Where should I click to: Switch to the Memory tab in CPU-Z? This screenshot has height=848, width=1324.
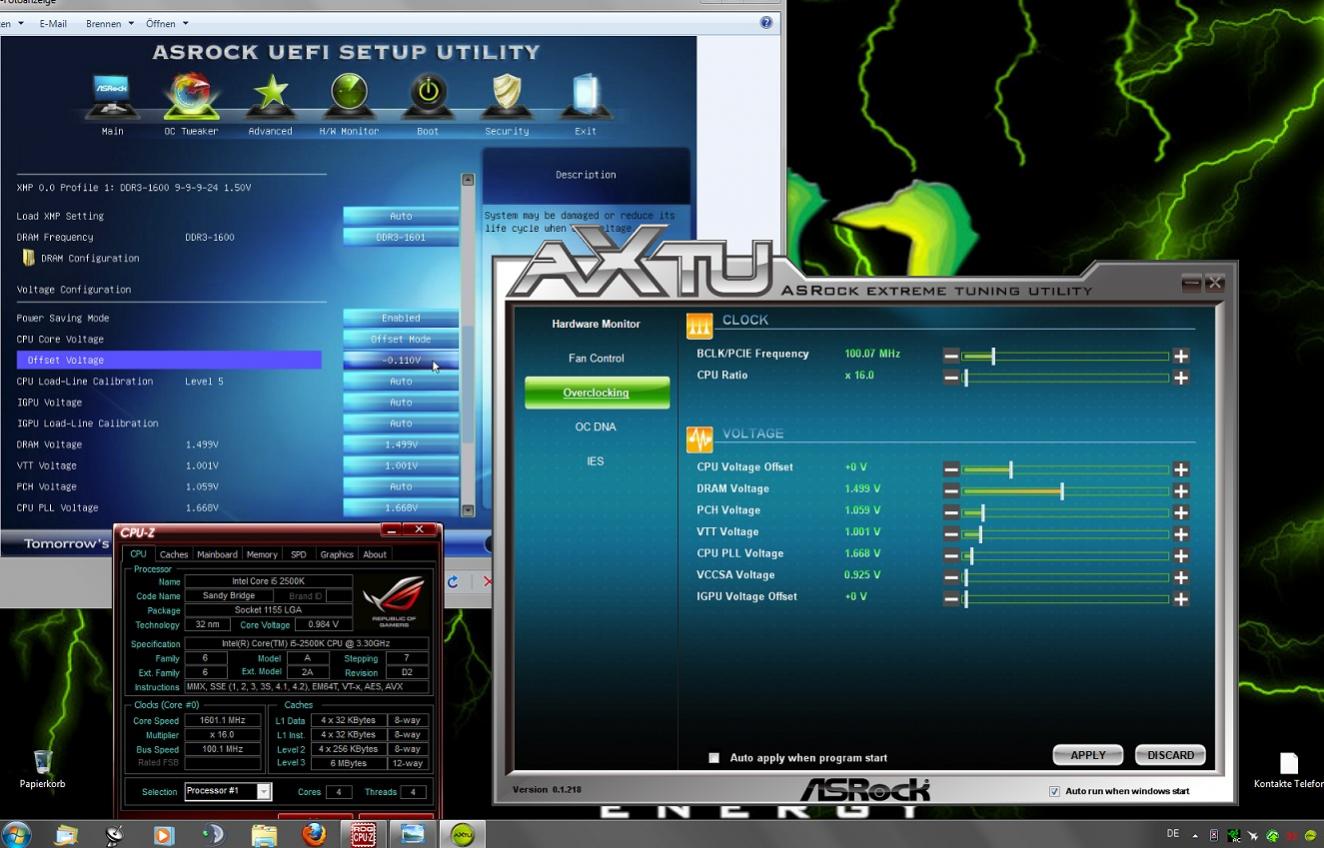click(262, 554)
